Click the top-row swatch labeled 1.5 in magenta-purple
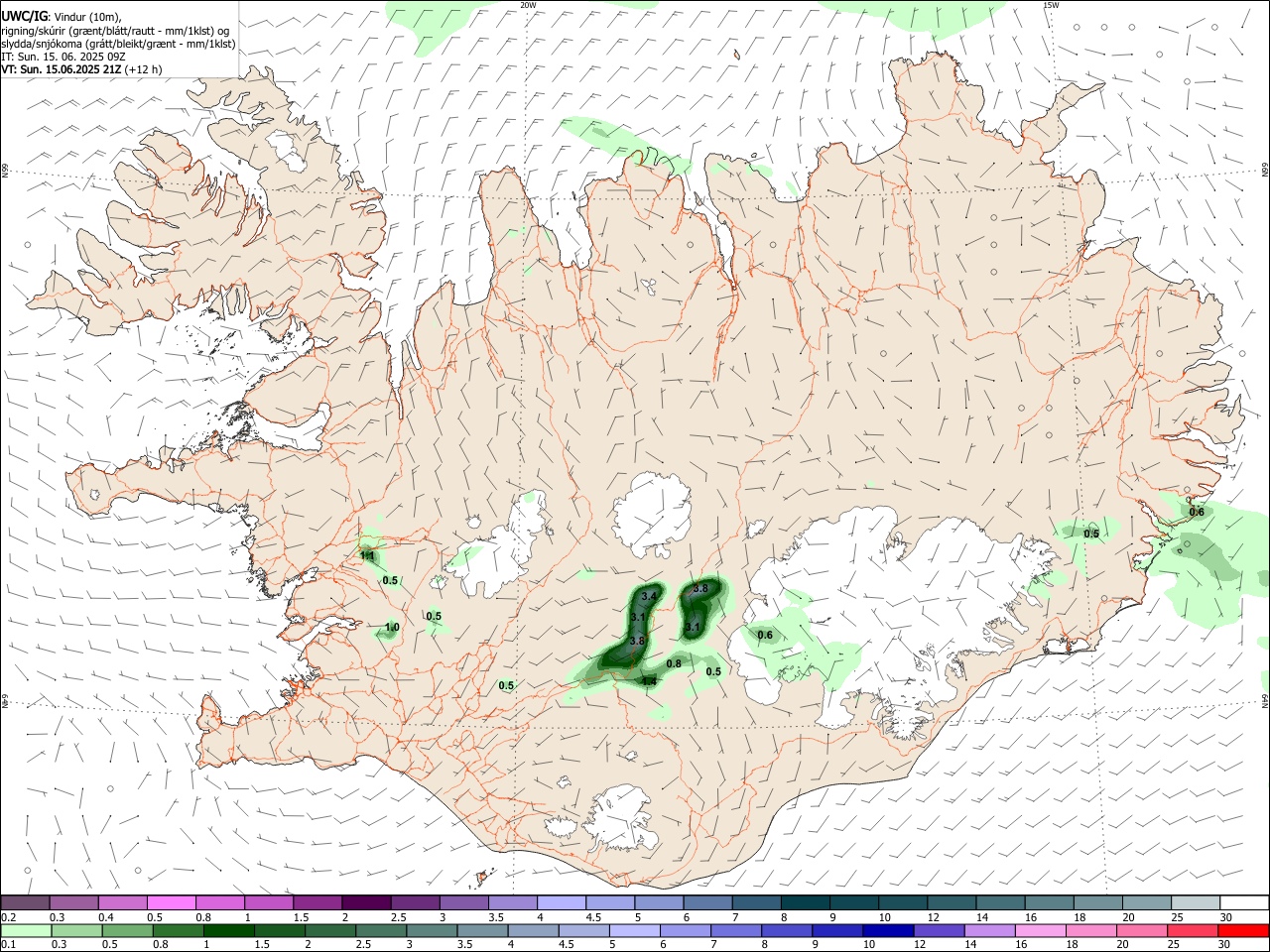 coord(317,902)
